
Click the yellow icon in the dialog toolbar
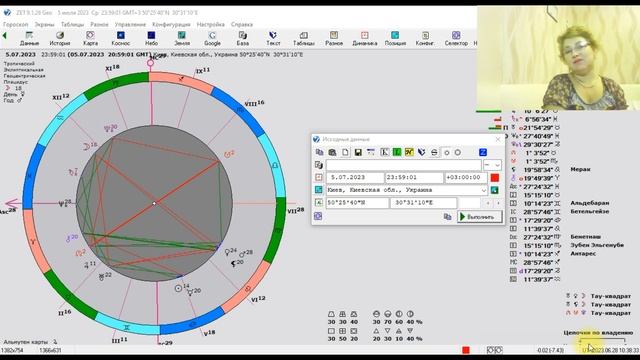pyautogui.click(x=409, y=152)
